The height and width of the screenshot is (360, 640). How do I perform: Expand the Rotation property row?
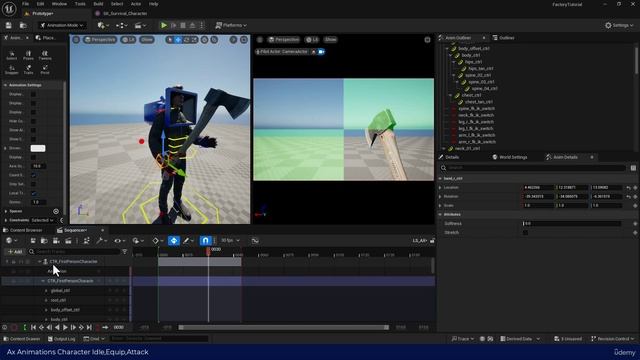[440, 197]
